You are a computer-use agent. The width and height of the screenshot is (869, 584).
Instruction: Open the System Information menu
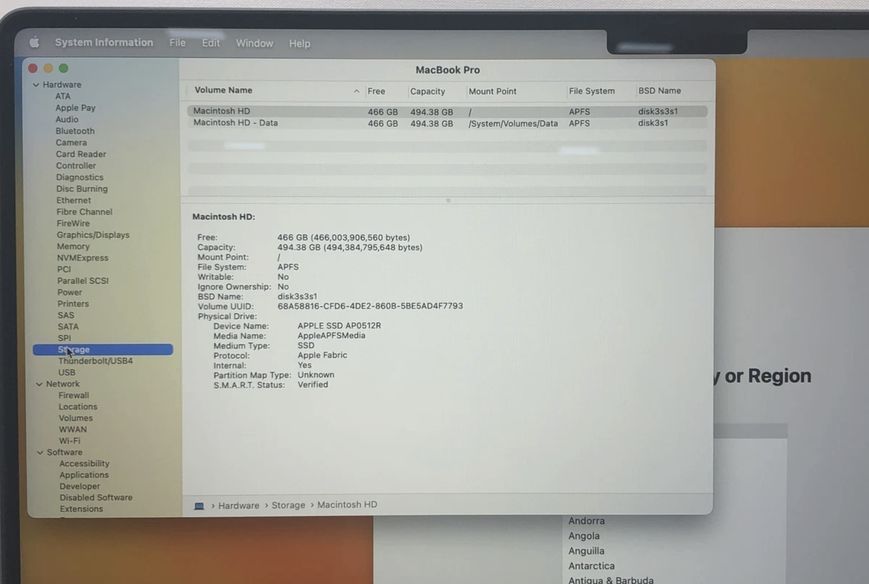(104, 43)
